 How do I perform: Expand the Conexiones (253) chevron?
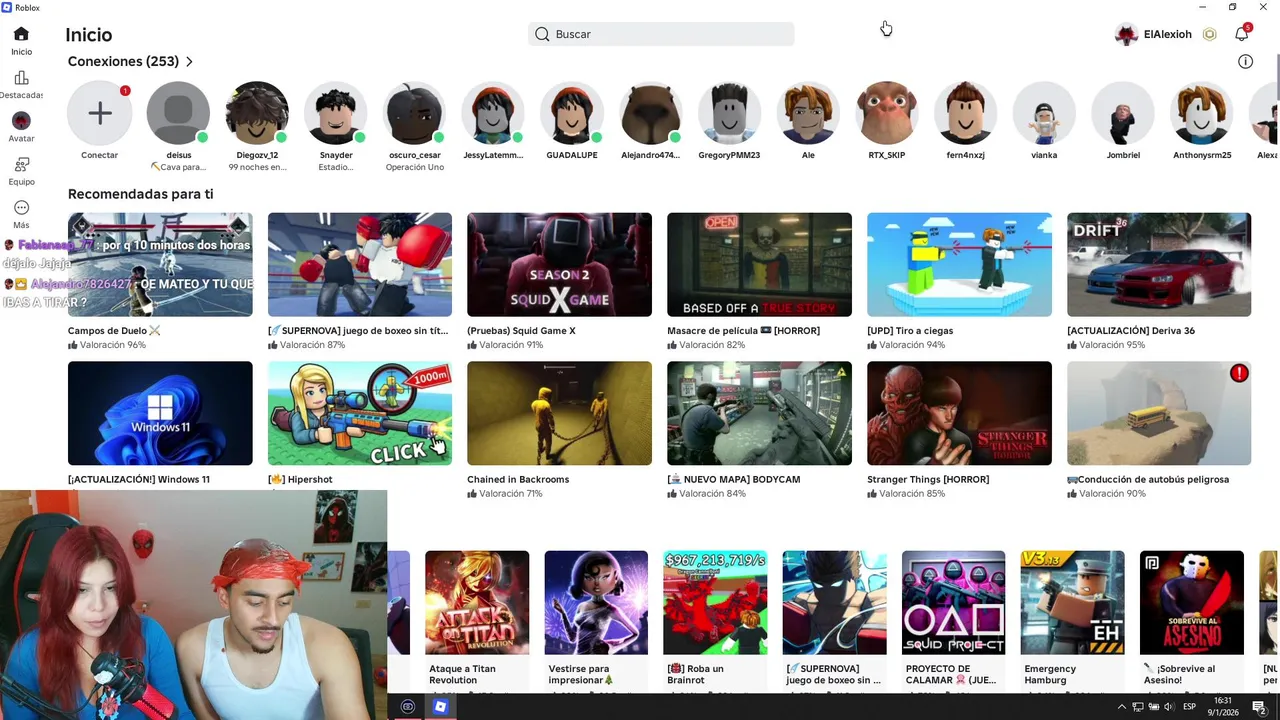coord(189,62)
